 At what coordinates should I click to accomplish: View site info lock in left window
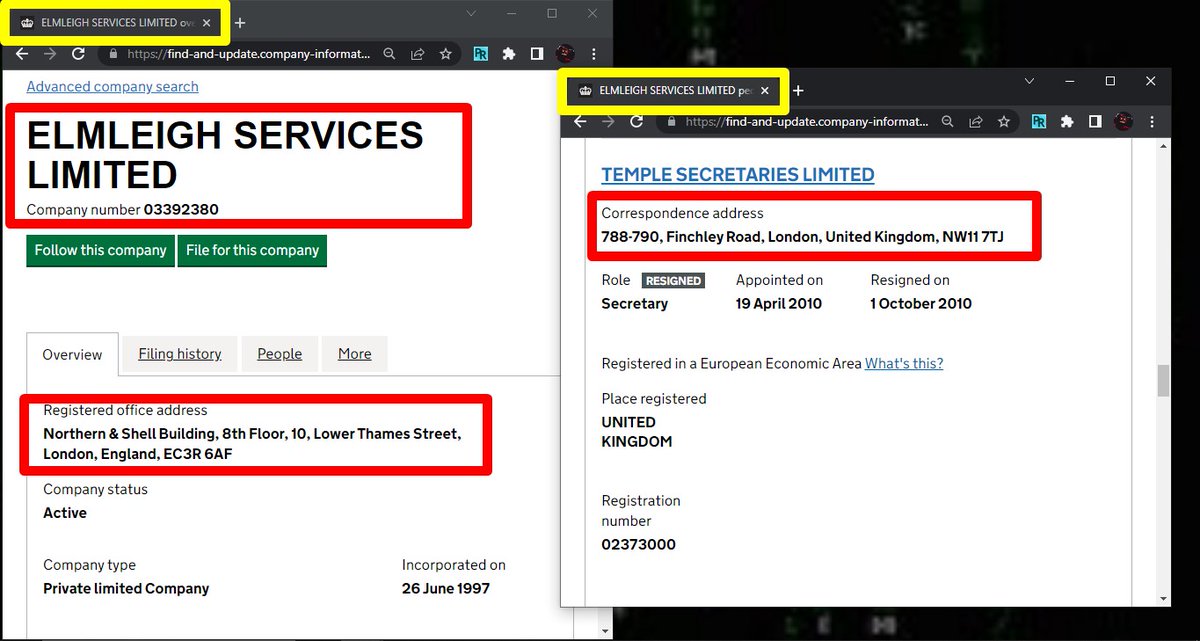coord(113,54)
